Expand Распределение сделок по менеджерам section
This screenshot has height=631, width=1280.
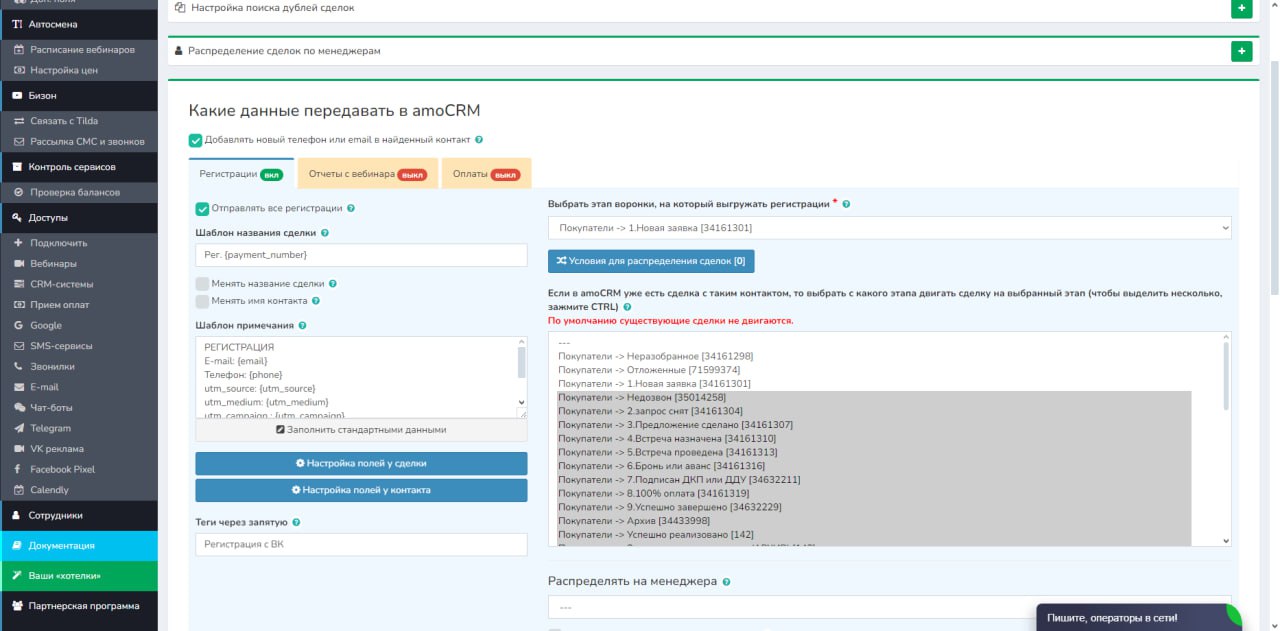1241,51
